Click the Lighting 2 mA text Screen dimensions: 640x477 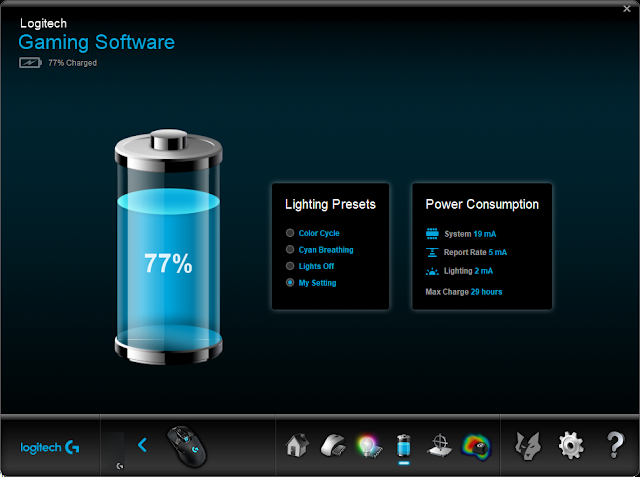coord(468,271)
